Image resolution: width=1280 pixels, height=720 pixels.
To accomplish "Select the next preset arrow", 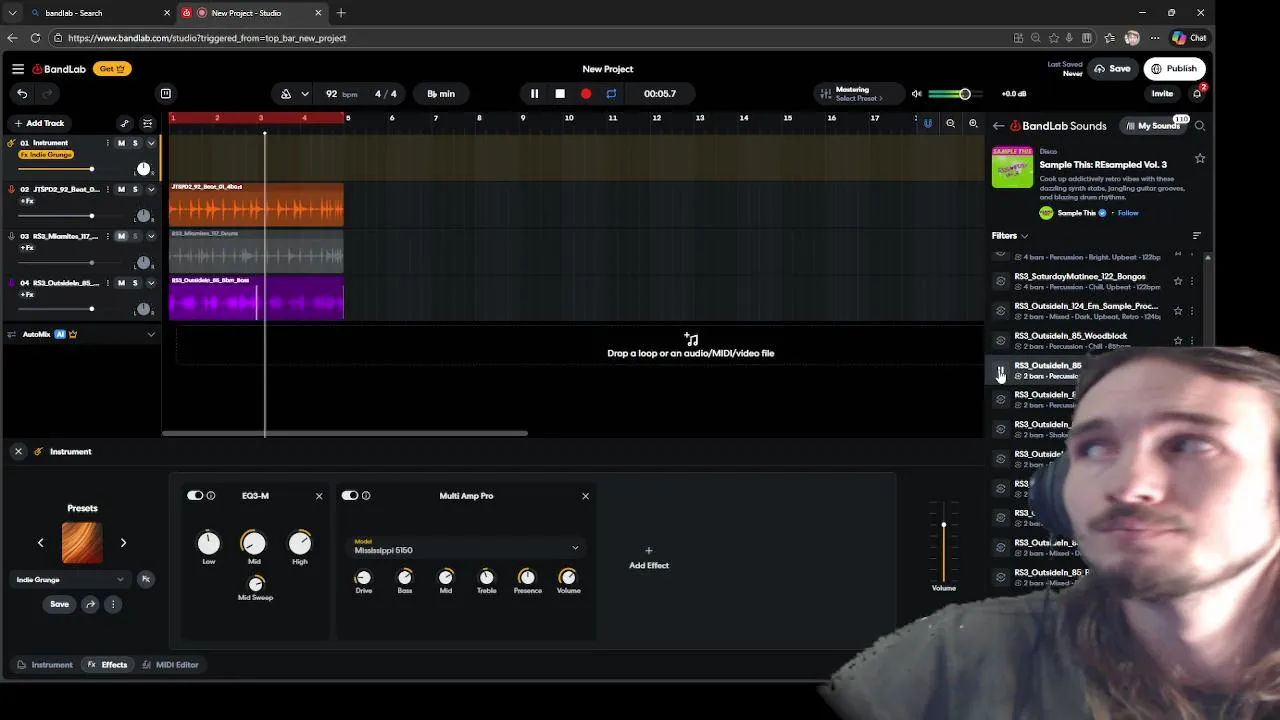I will 123,543.
